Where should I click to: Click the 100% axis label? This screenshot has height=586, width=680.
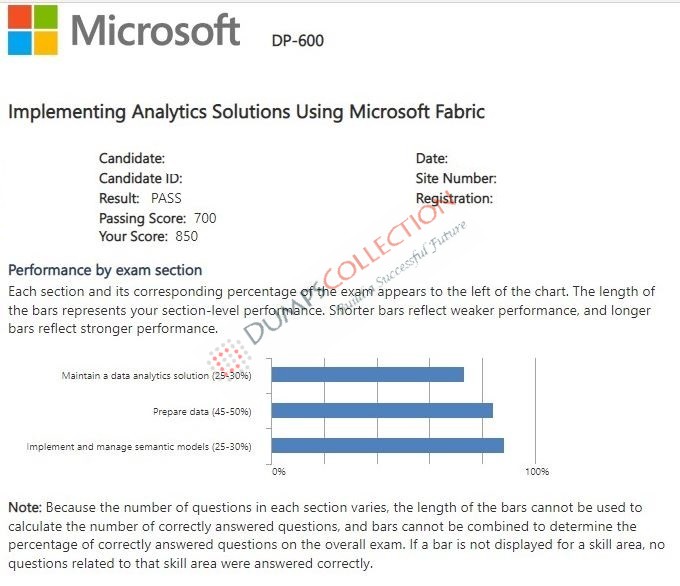tap(537, 471)
